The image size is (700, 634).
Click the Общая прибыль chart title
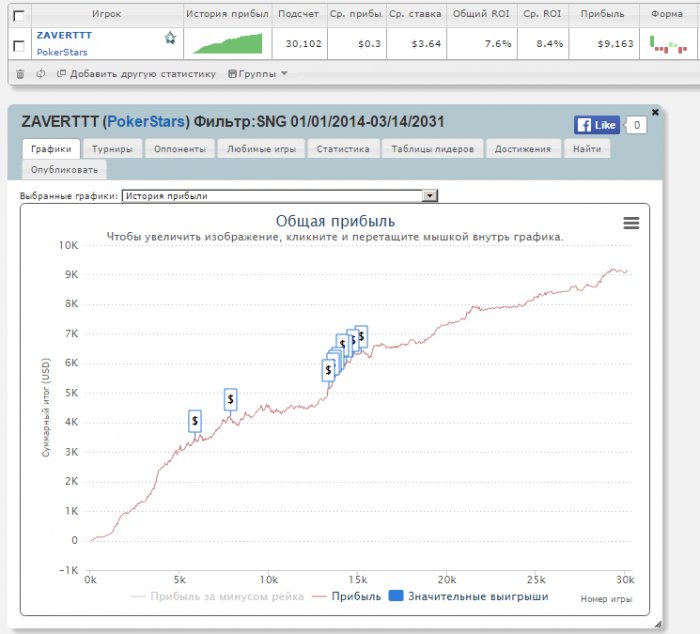pos(335,221)
